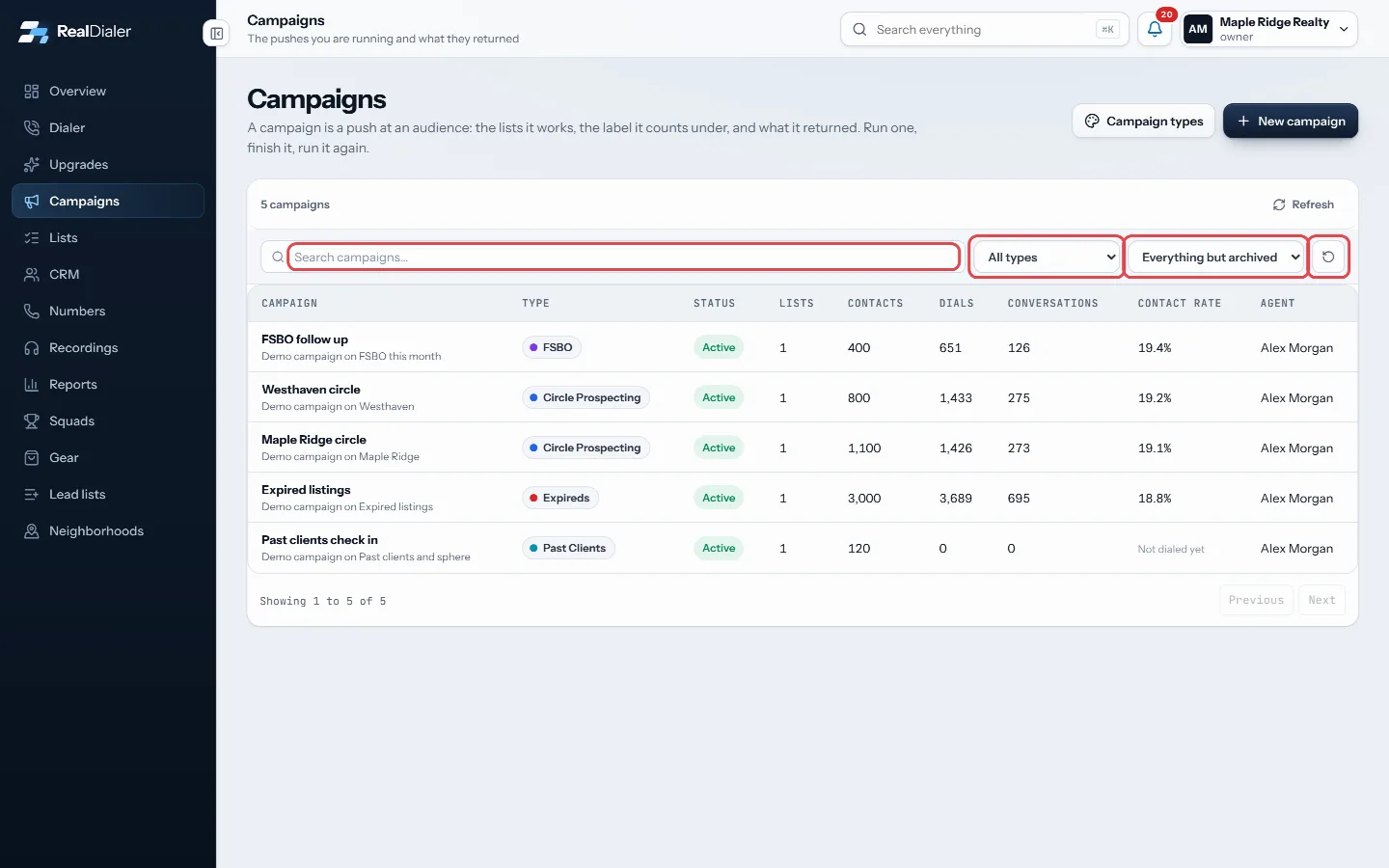Viewport: 1389px width, 868px height.
Task: Select the Recordings headphone icon
Action: pos(32,347)
